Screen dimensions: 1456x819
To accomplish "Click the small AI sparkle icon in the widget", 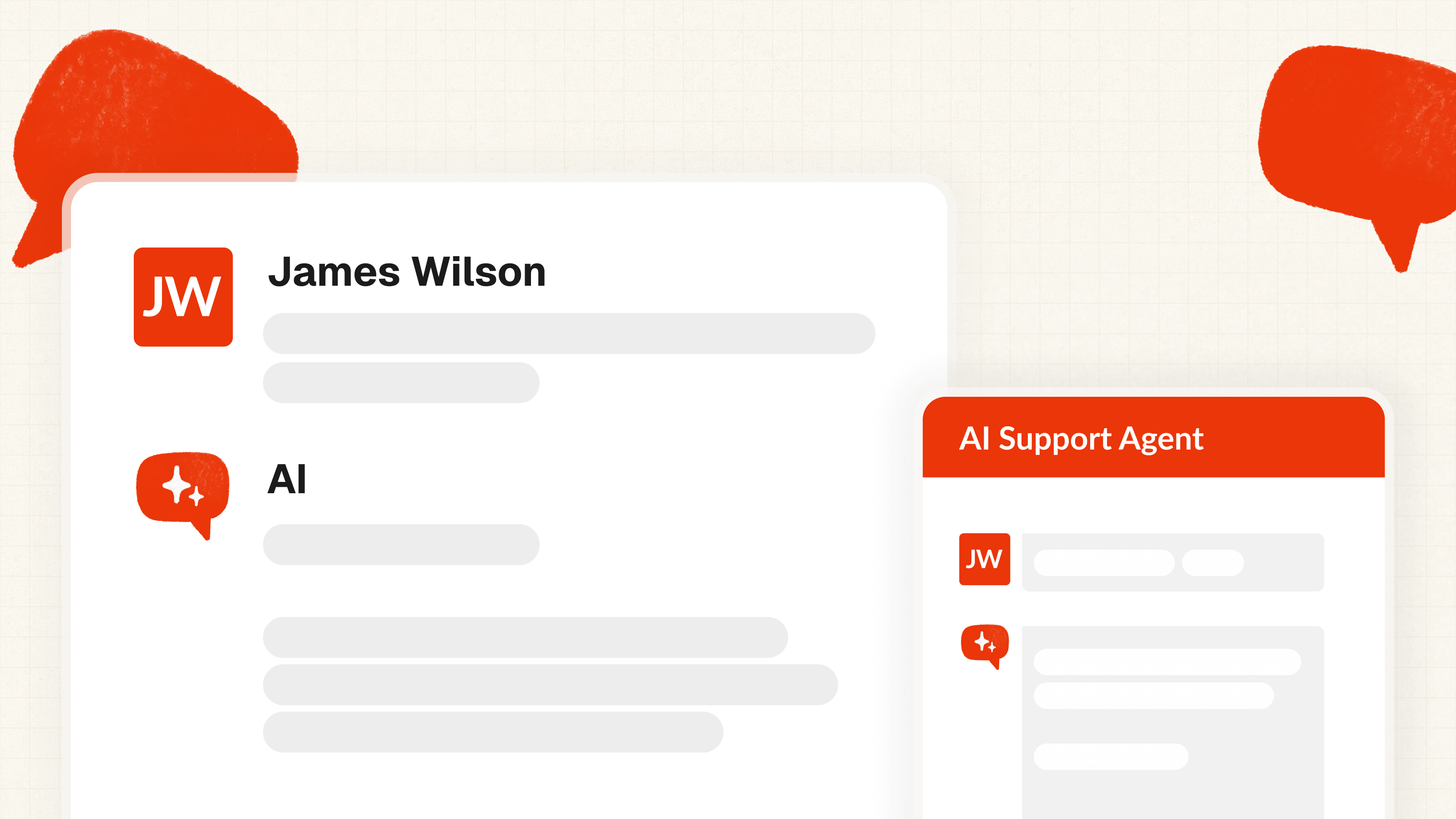I will pos(984,644).
